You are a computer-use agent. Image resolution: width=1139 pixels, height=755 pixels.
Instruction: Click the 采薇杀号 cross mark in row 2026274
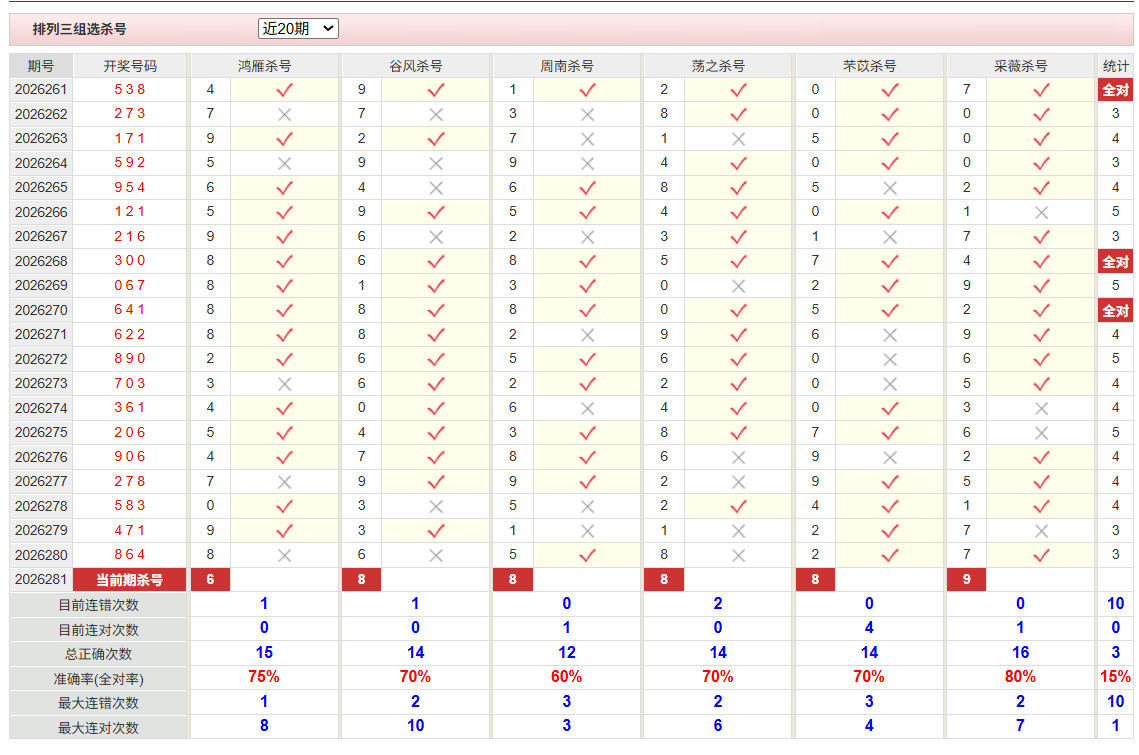pos(1042,409)
